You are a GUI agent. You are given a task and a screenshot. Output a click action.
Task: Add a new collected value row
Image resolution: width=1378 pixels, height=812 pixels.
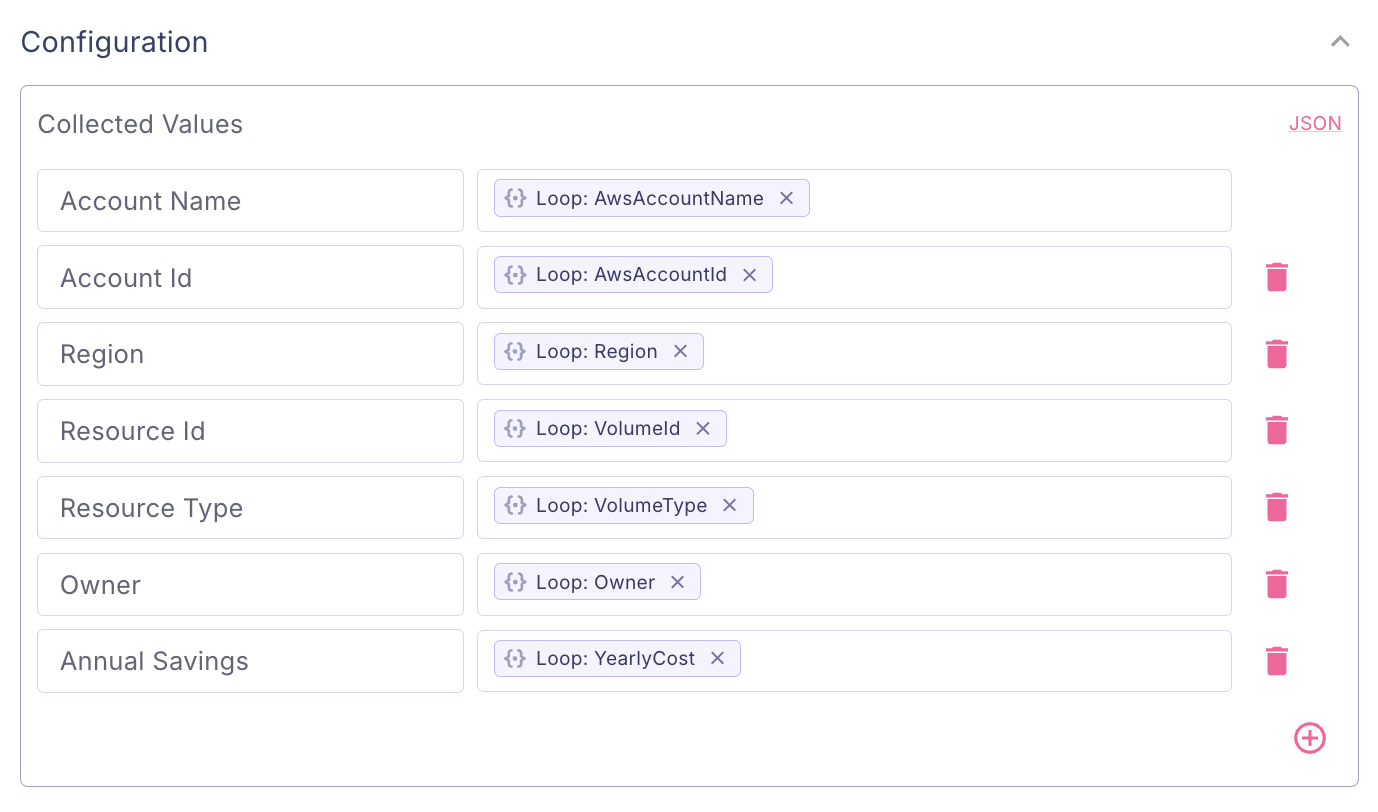pos(1309,738)
